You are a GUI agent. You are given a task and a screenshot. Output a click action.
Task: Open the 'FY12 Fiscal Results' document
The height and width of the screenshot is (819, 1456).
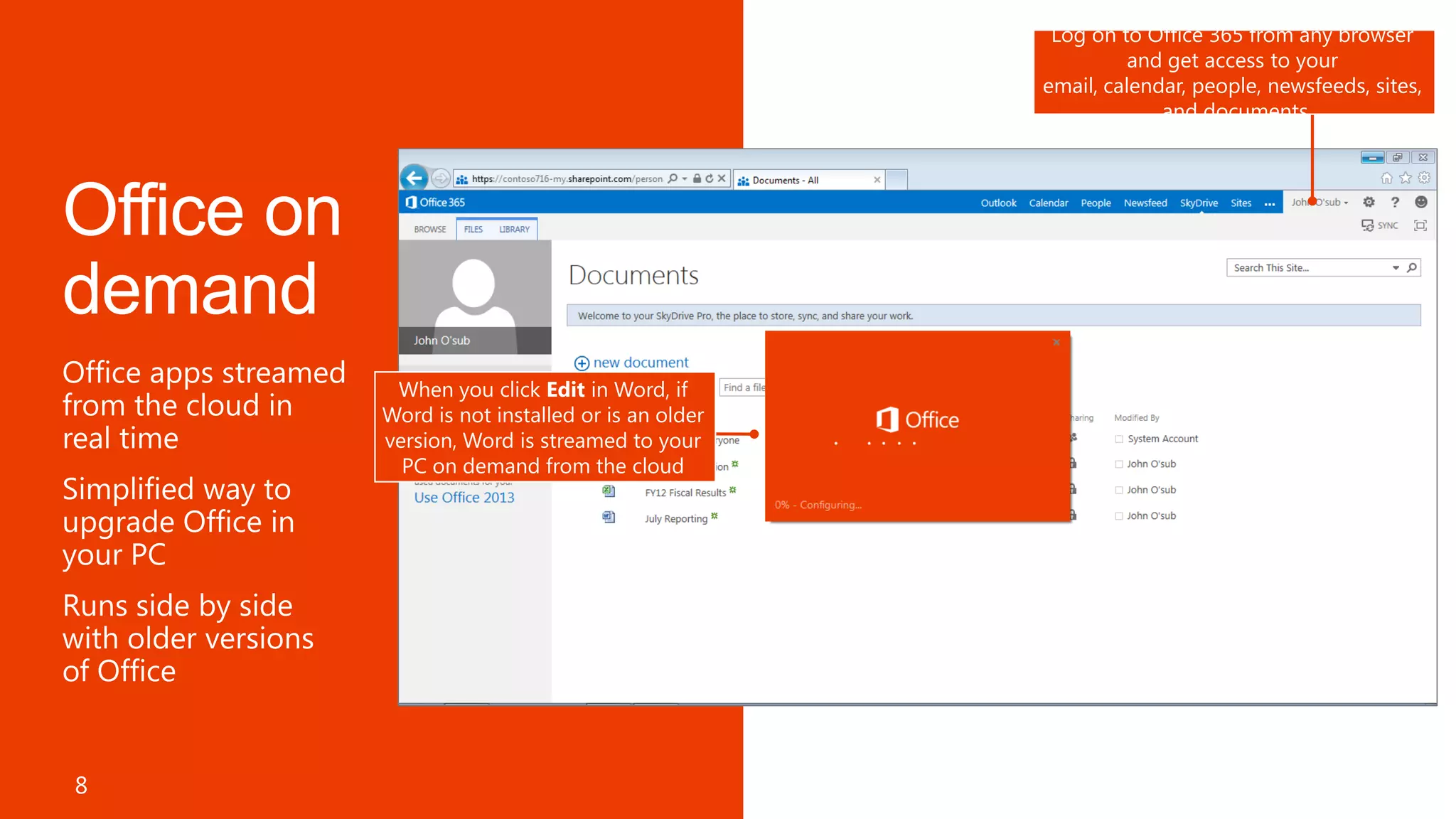click(x=685, y=493)
